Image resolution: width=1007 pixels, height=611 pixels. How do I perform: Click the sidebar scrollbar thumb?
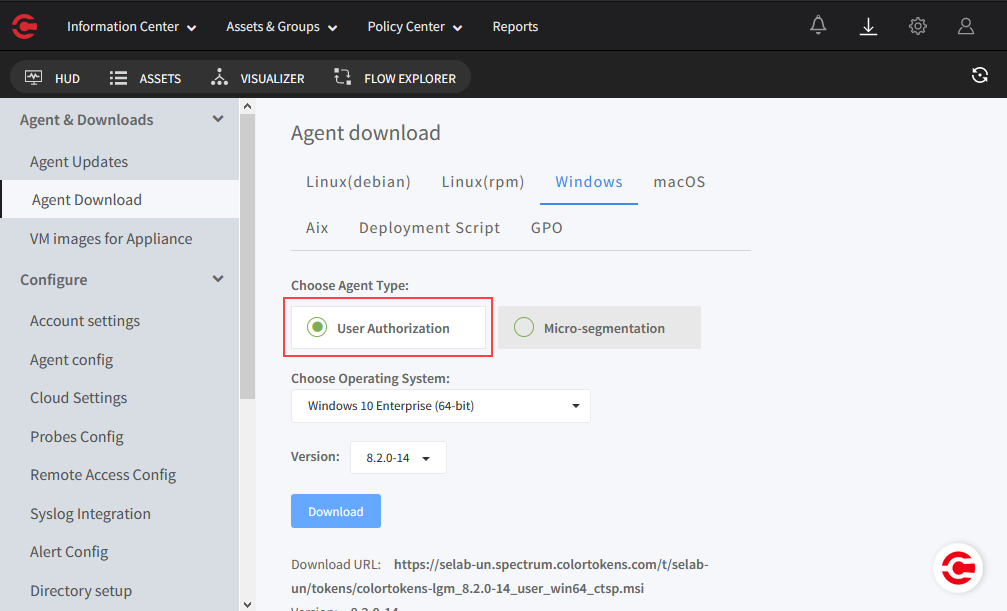[247, 256]
